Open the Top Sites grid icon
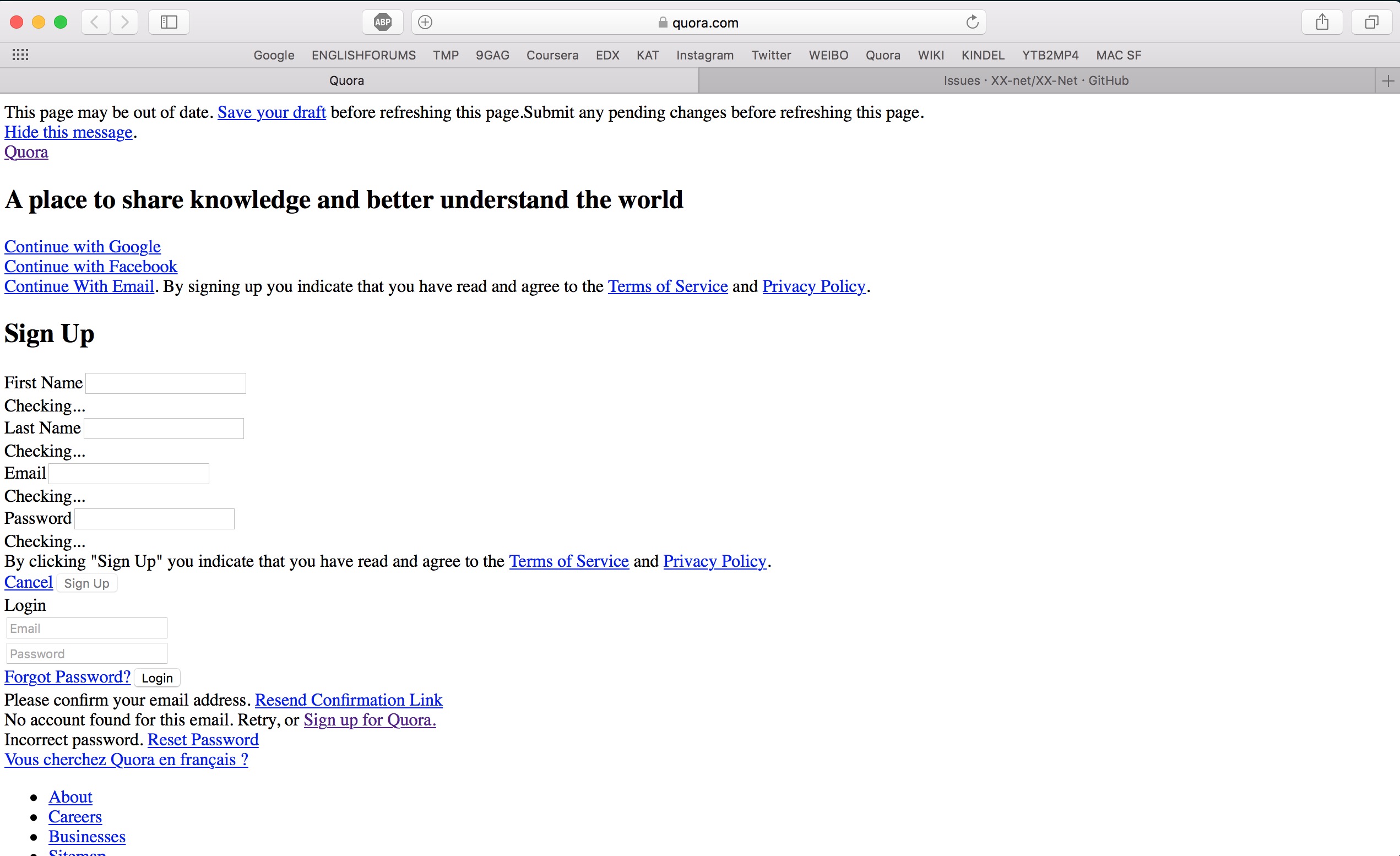The image size is (1400, 856). coord(20,55)
